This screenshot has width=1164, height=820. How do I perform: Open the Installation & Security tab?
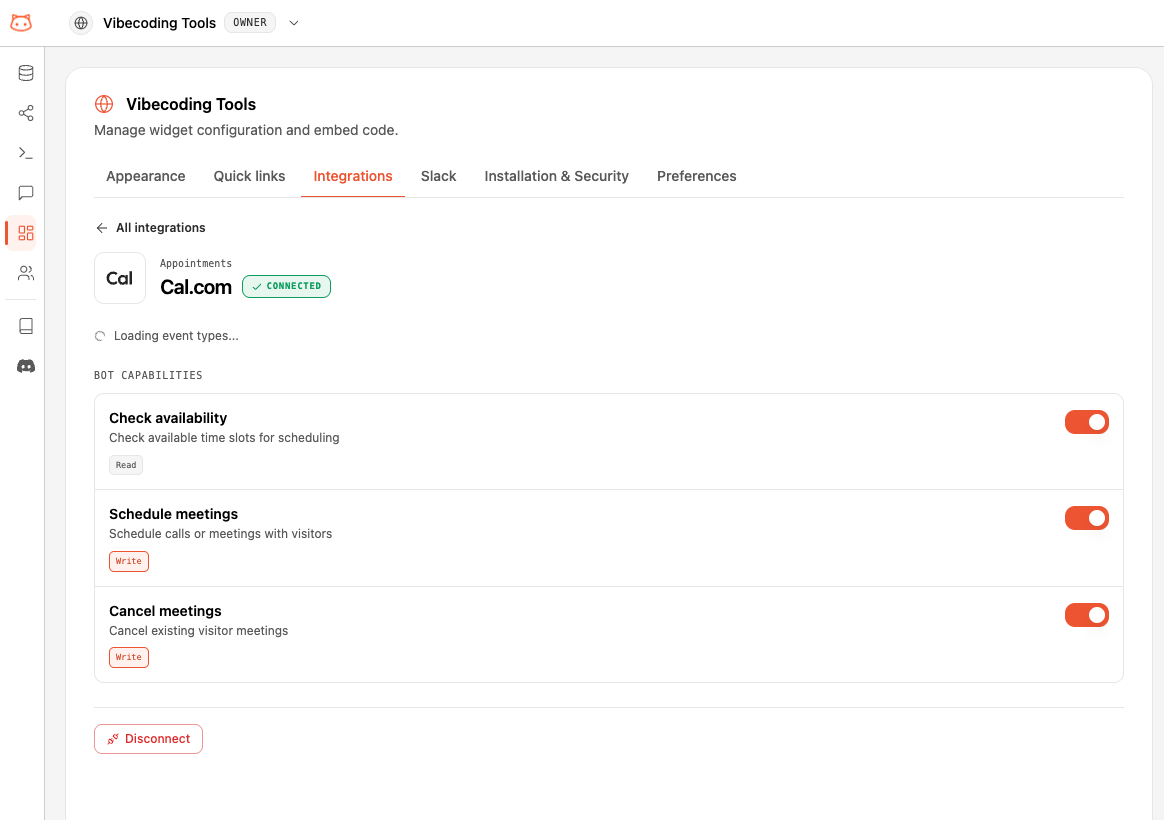[x=556, y=177]
